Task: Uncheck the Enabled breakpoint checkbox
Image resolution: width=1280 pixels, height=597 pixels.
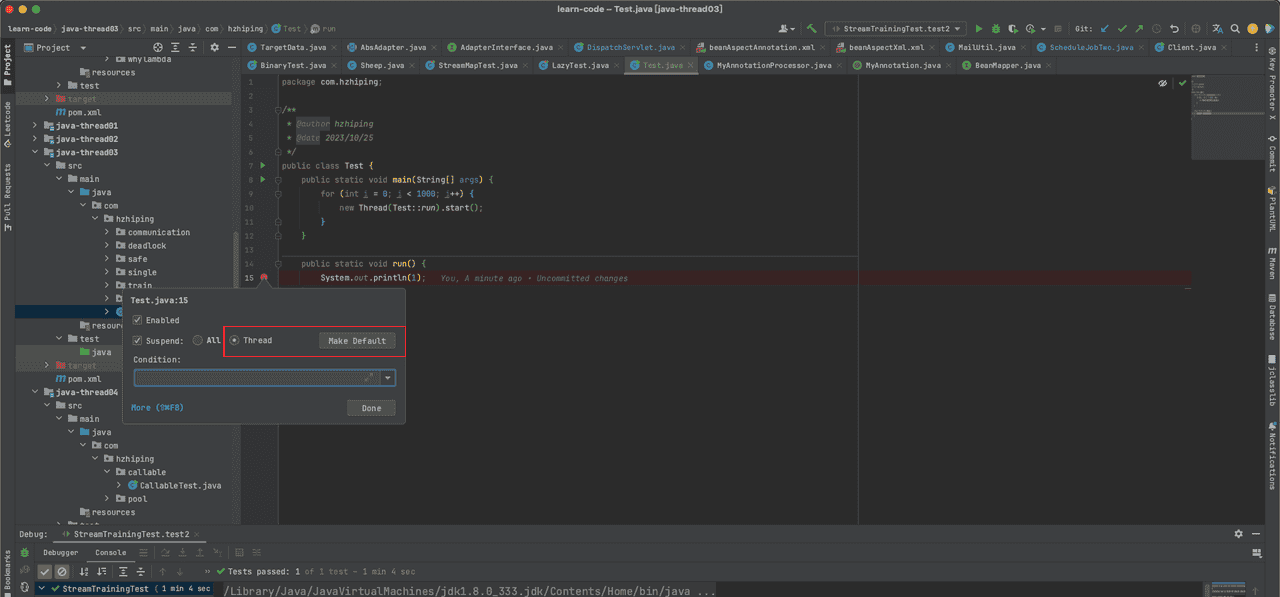Action: pyautogui.click(x=138, y=320)
